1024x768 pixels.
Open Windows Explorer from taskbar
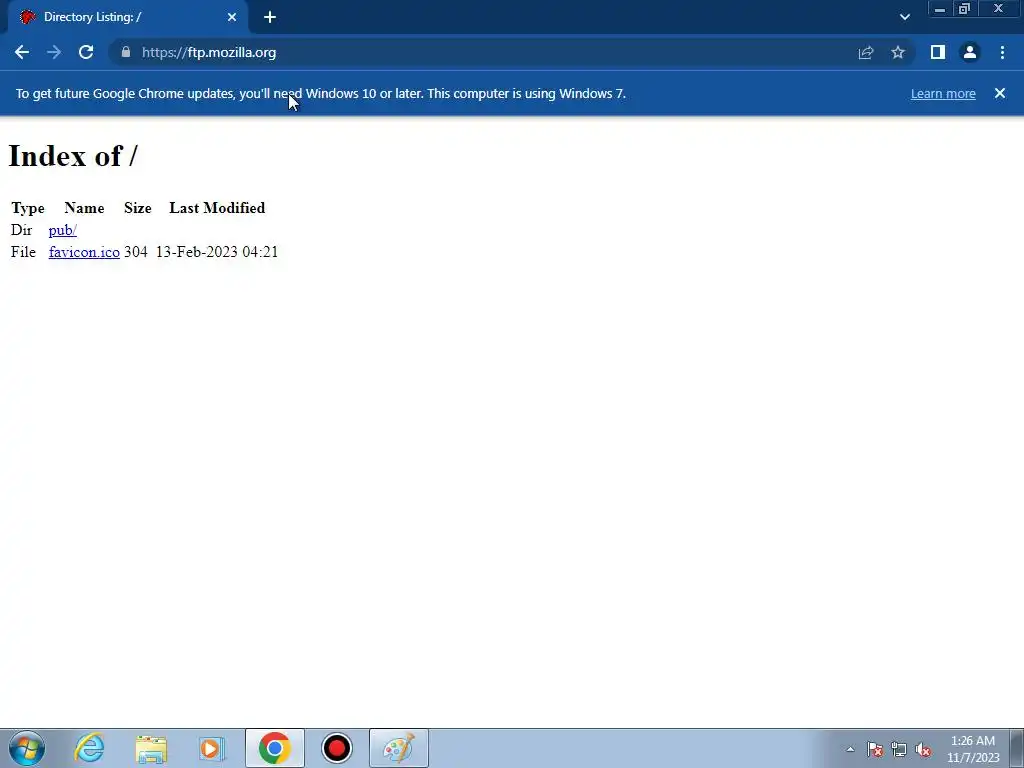pos(152,748)
